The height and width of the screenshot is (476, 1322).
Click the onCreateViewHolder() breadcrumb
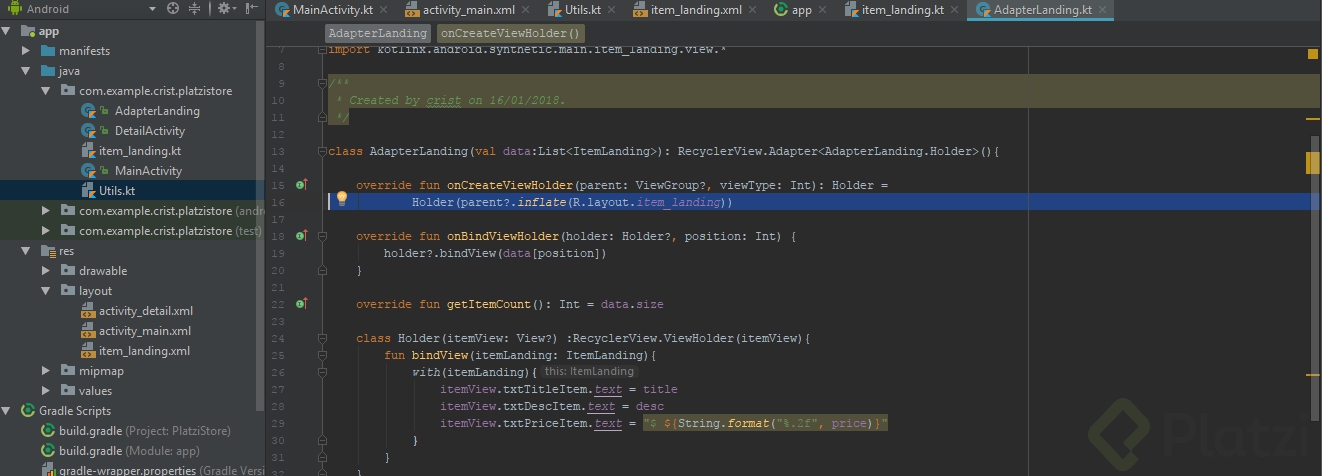510,33
